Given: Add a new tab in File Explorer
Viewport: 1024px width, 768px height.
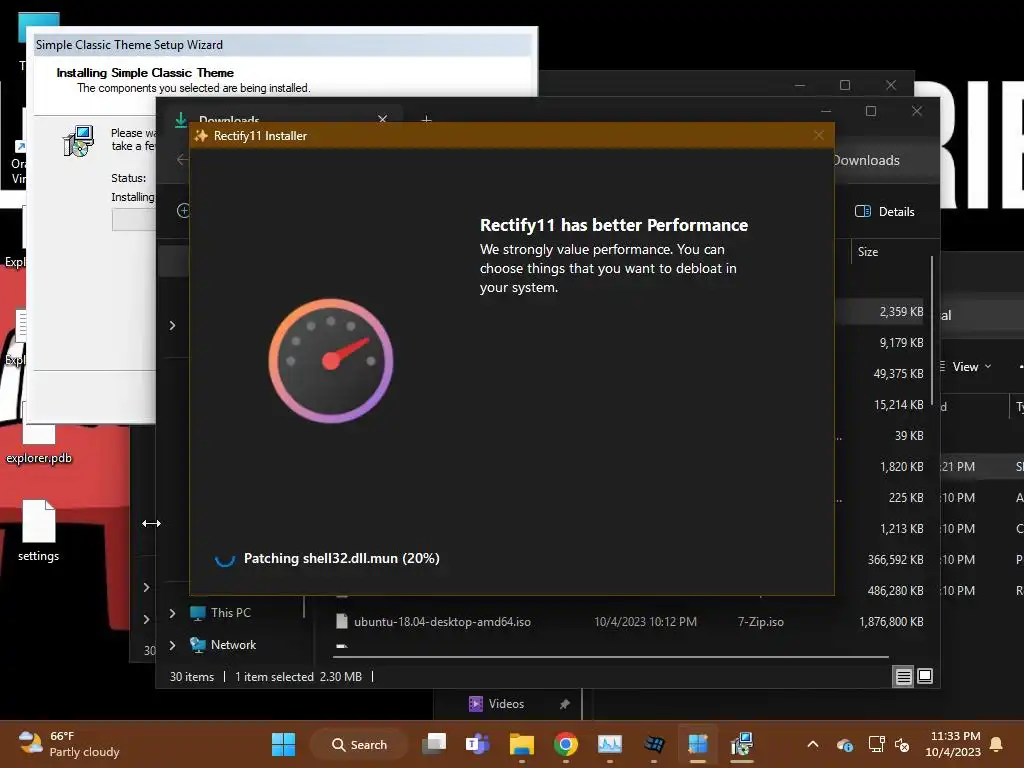Looking at the screenshot, I should [426, 120].
